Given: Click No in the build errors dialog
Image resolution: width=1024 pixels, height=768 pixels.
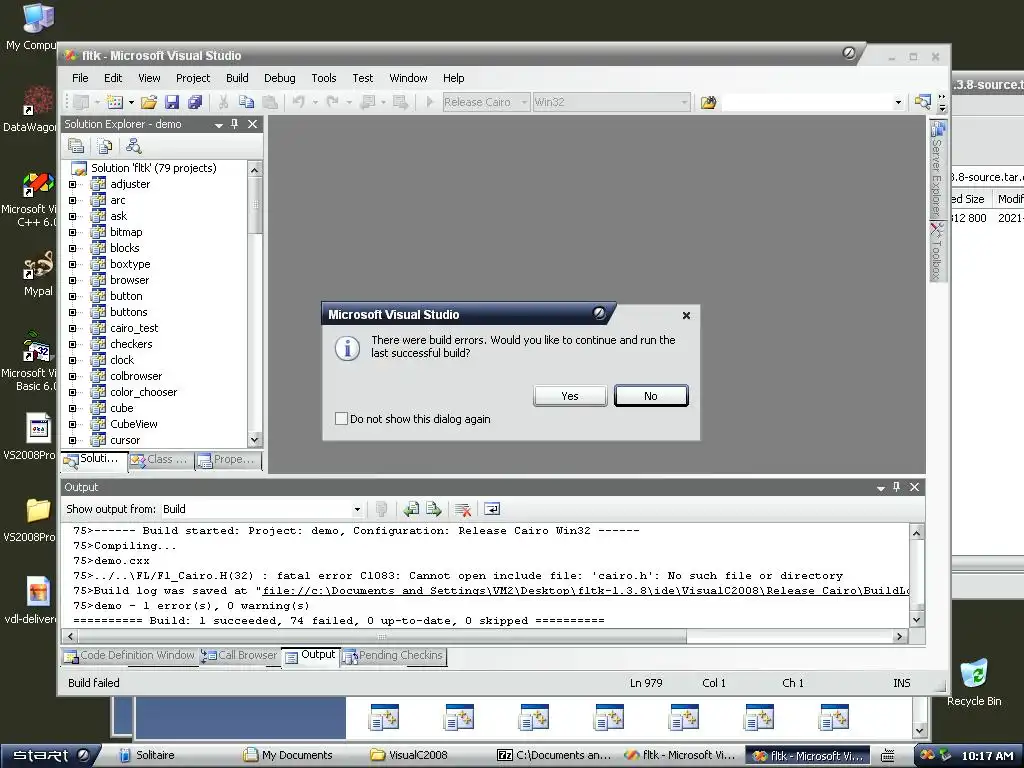Looking at the screenshot, I should [650, 396].
